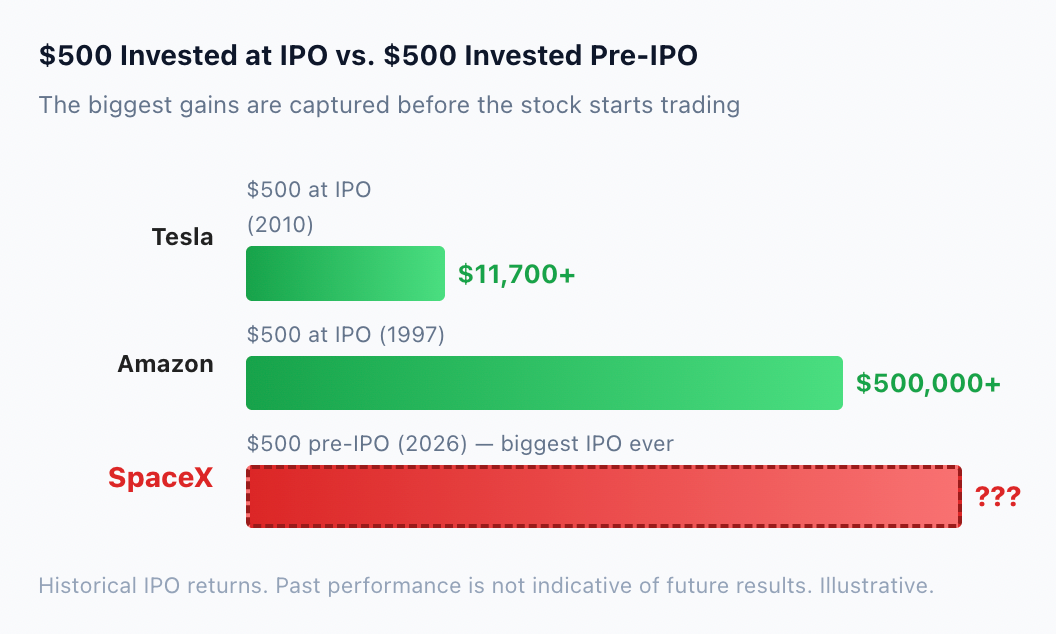Screen dimensions: 1056x634
Task: Click the 'biggest IPO ever' text
Action: pos(587,443)
